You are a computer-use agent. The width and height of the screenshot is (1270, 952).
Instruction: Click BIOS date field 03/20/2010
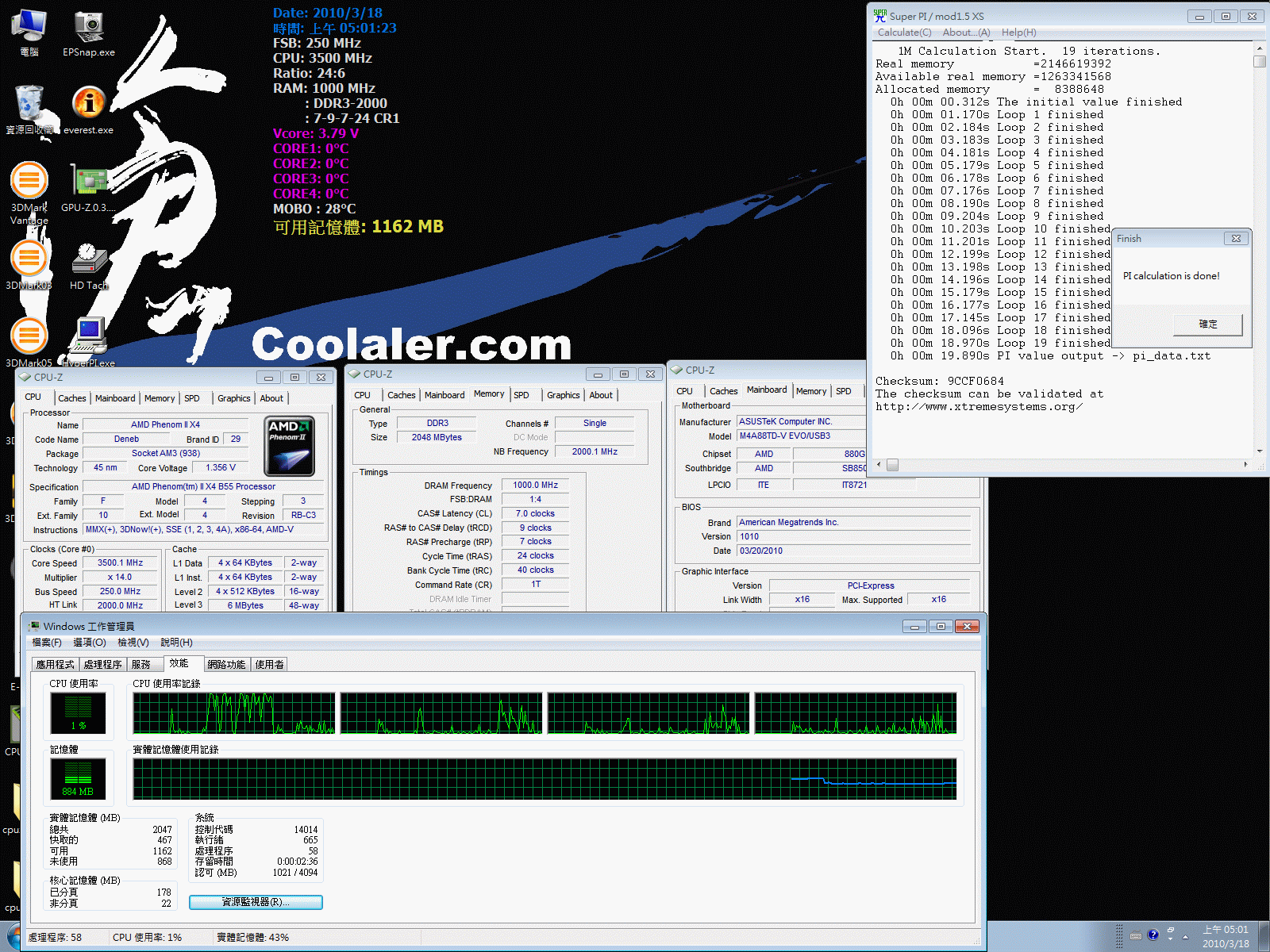click(x=853, y=551)
